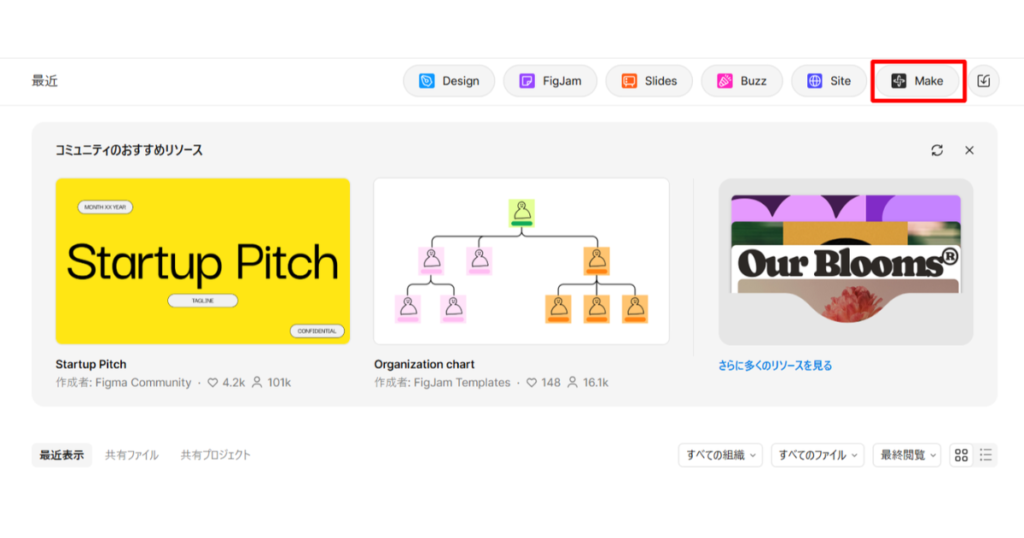Switch to the 共有ファイル tab

coord(132,455)
